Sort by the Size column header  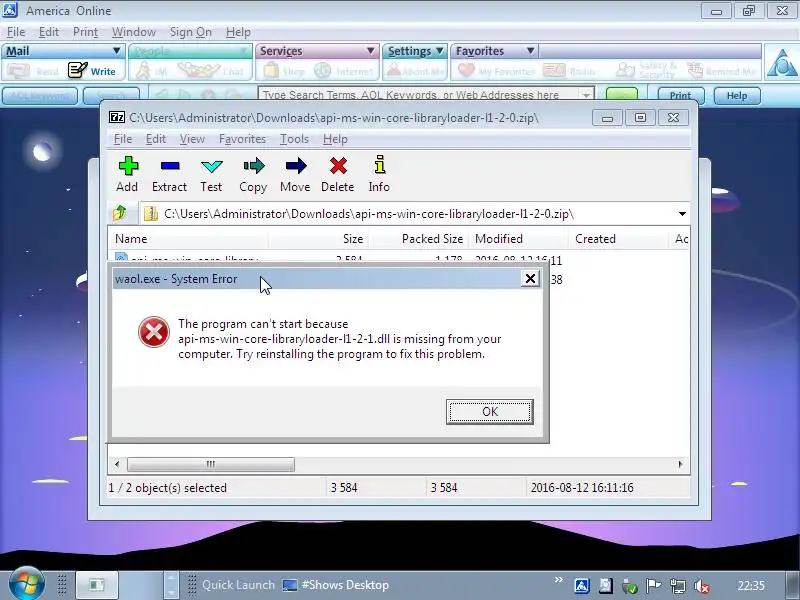[318, 239]
